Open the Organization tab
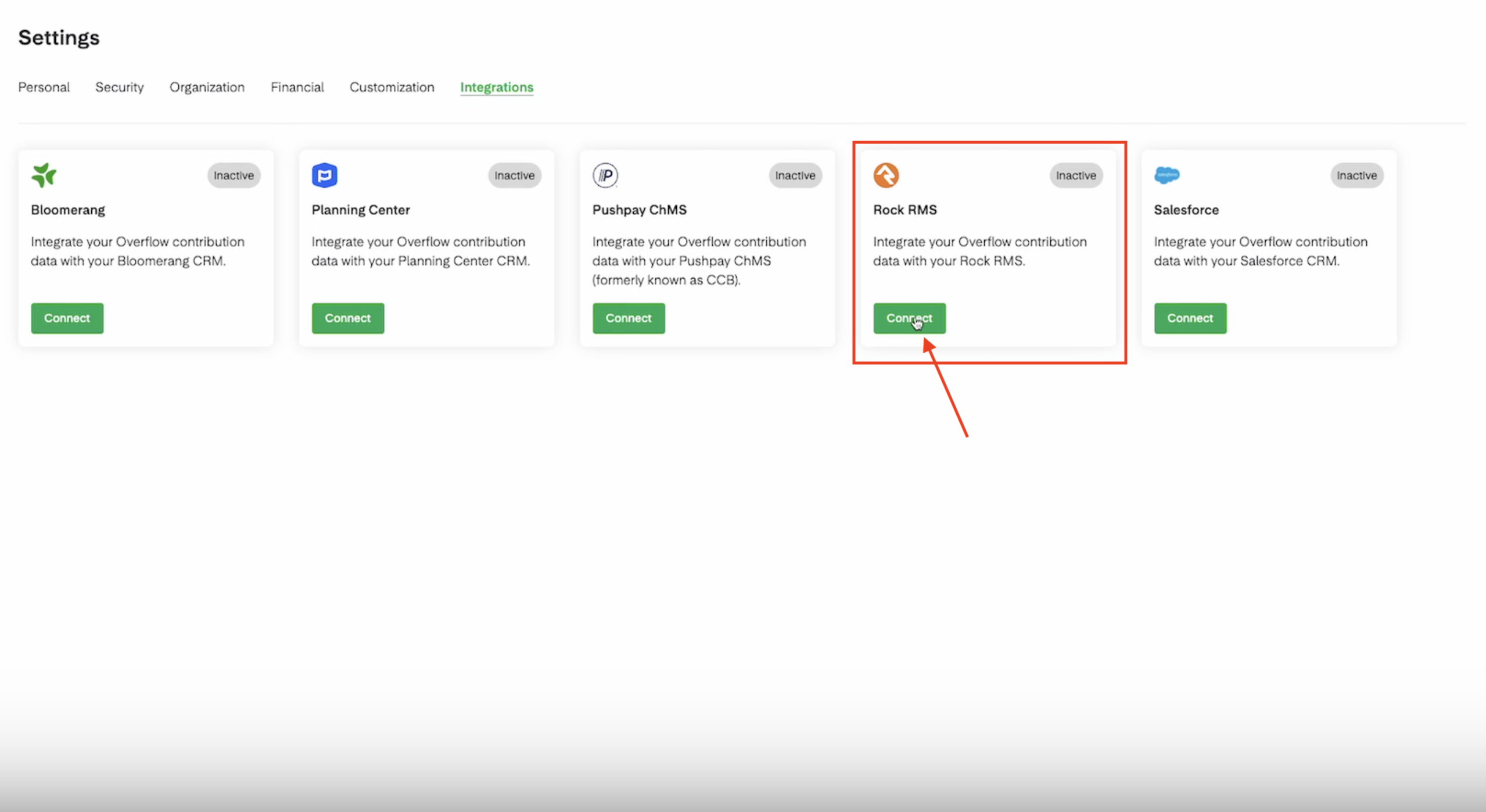Screen dimensions: 1486x812 (x=207, y=87)
